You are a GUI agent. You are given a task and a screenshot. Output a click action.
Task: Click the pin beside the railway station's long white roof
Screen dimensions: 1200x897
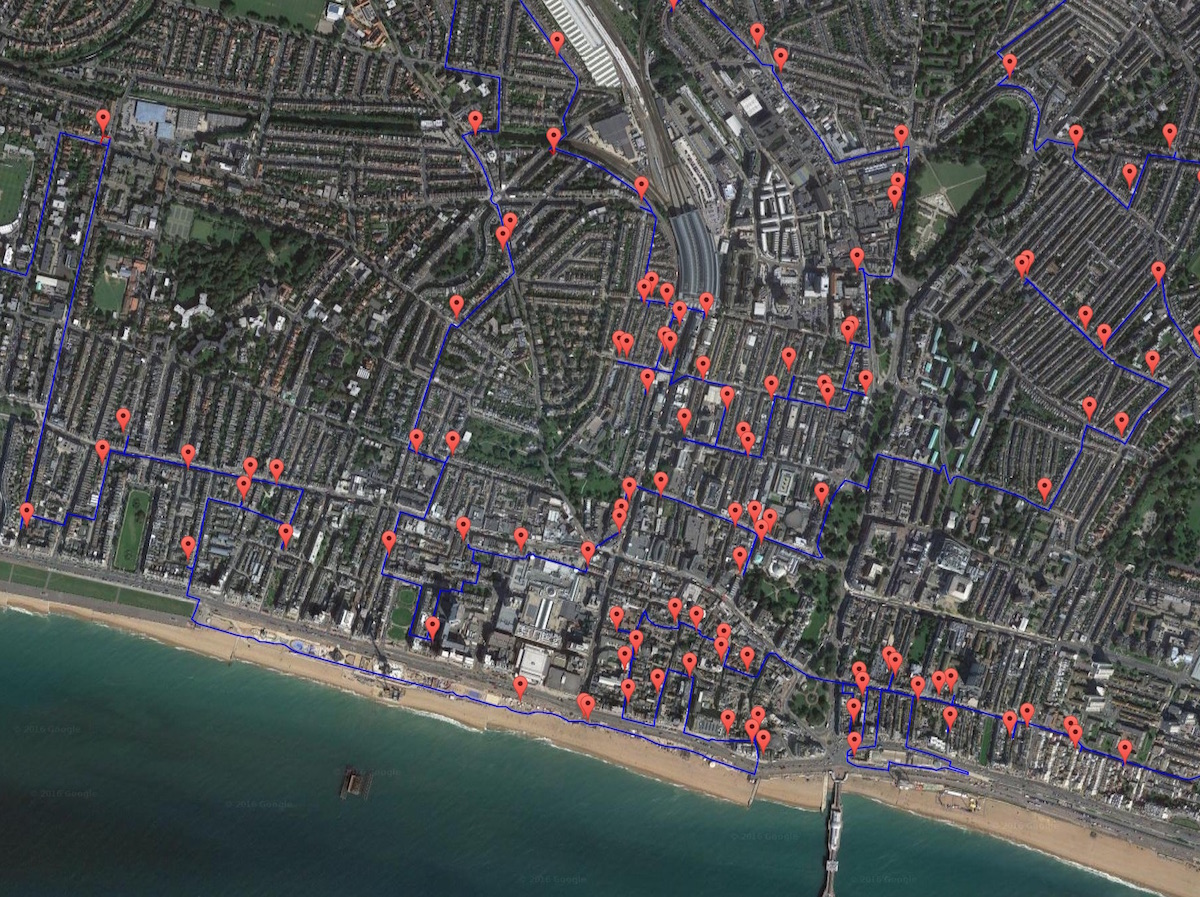(557, 42)
